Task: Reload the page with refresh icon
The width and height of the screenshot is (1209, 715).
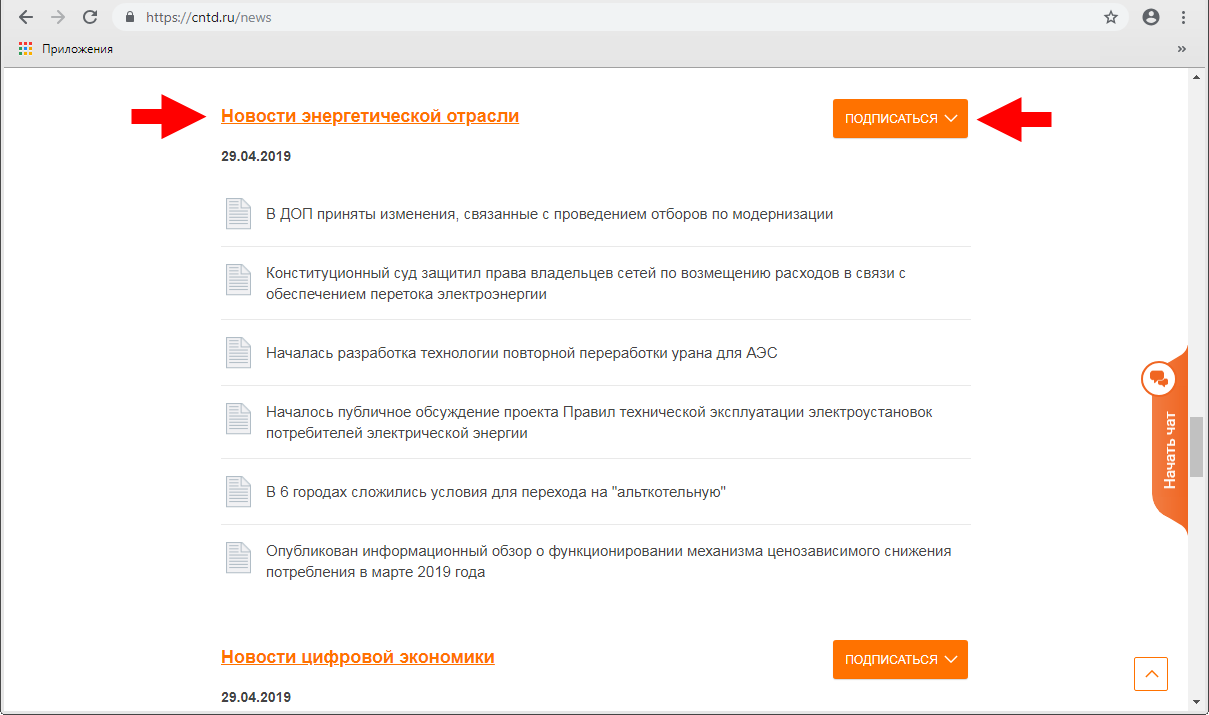Action: pos(90,17)
